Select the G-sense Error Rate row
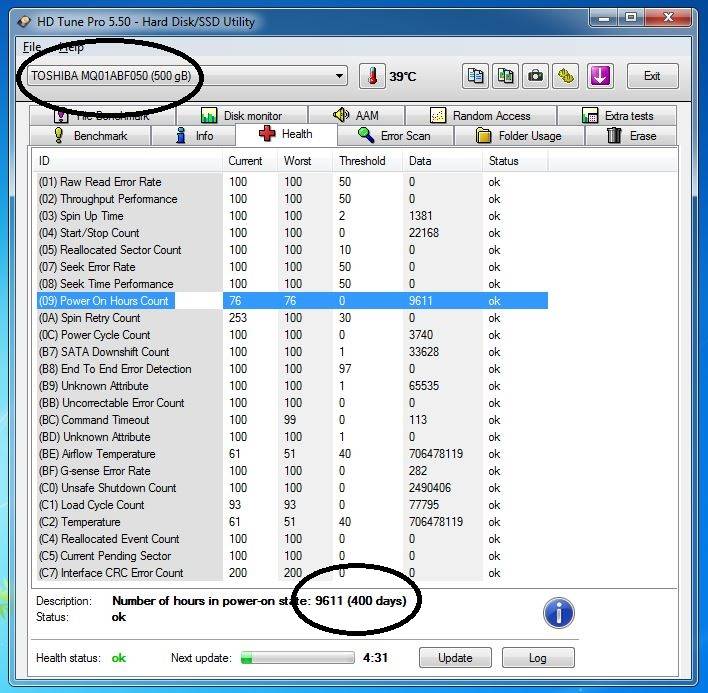This screenshot has height=693, width=708. (292, 471)
